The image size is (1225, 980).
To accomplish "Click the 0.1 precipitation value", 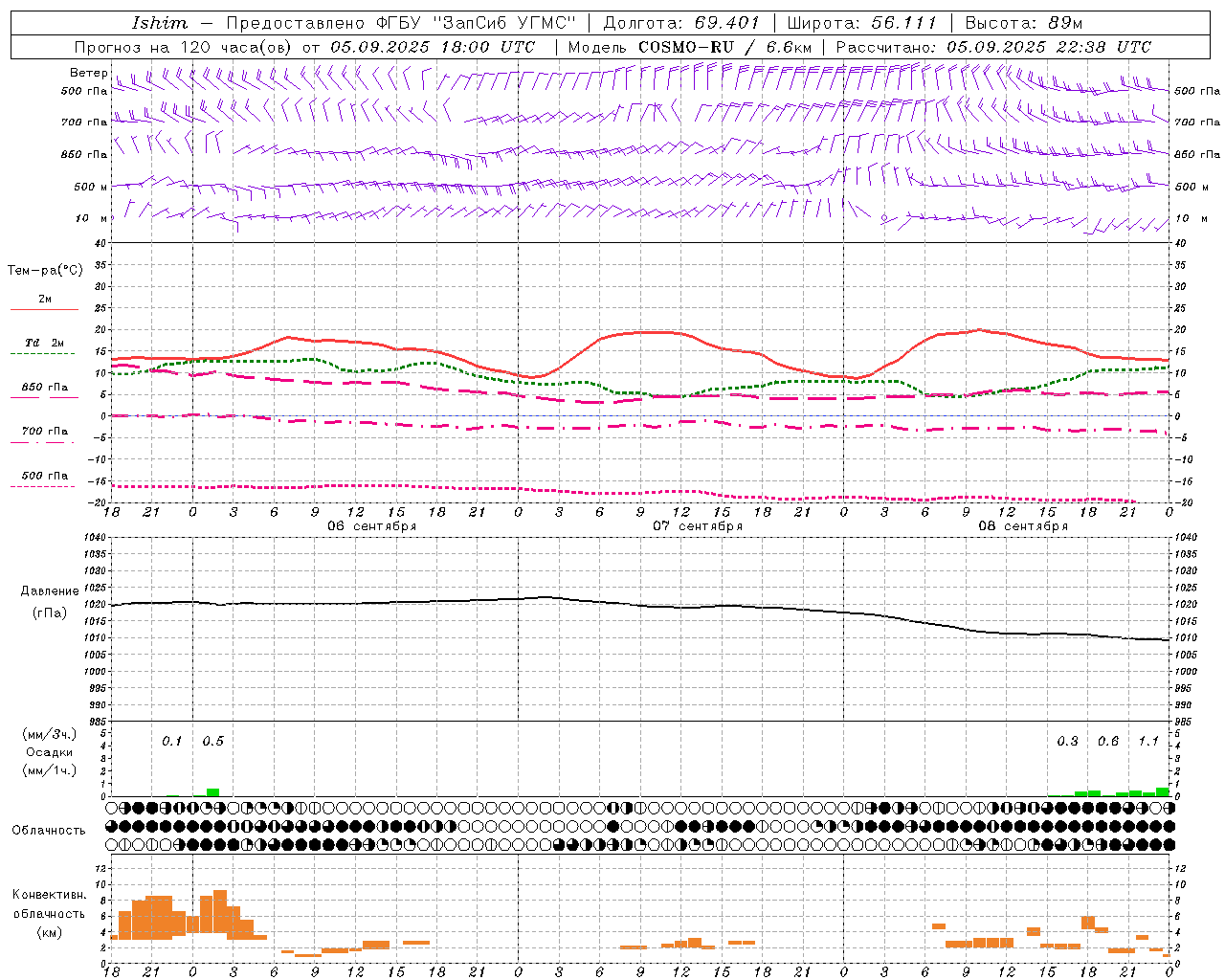I will point(171,742).
